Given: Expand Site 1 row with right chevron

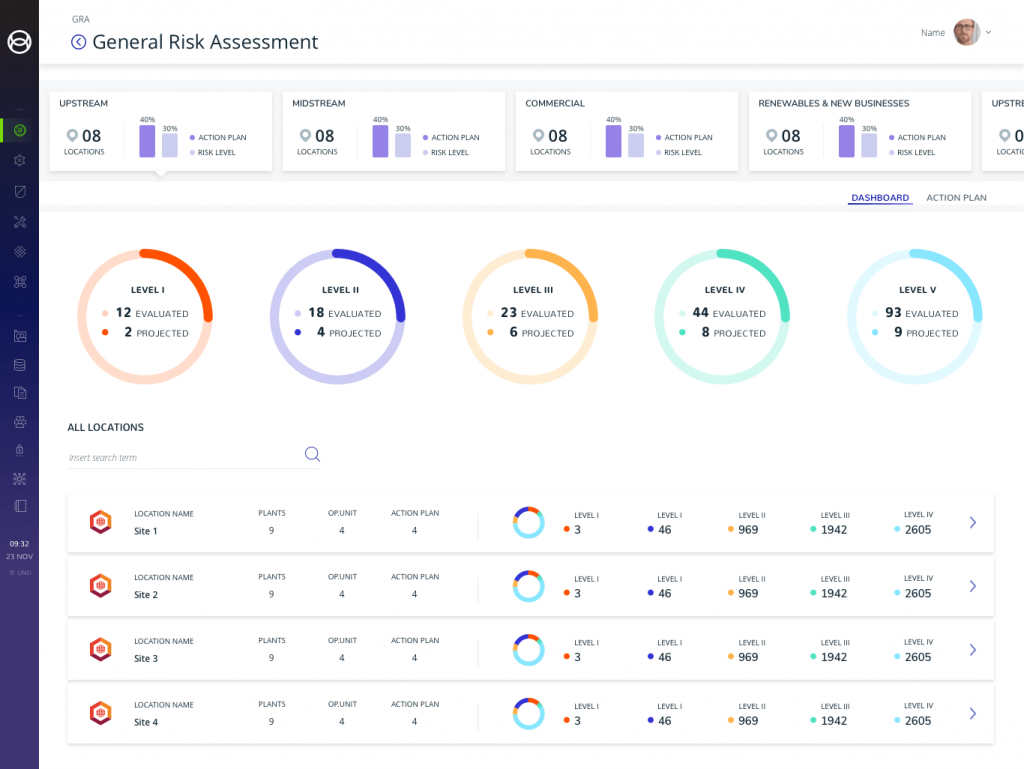Looking at the screenshot, I should 972,522.
